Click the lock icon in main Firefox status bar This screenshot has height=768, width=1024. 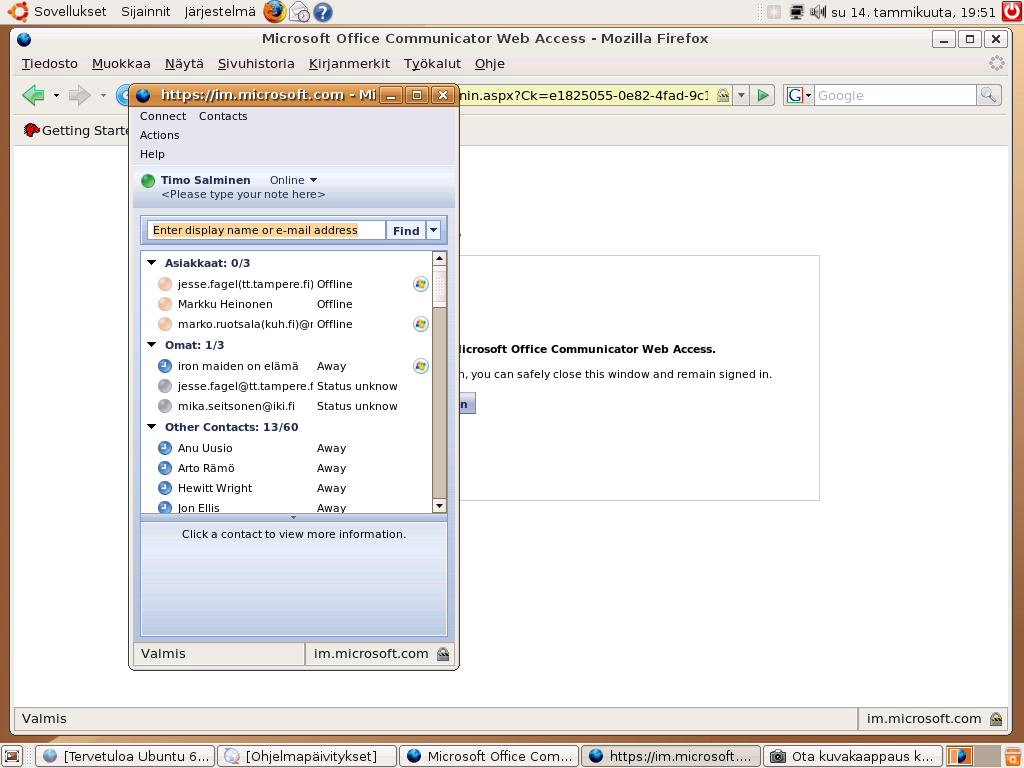996,719
